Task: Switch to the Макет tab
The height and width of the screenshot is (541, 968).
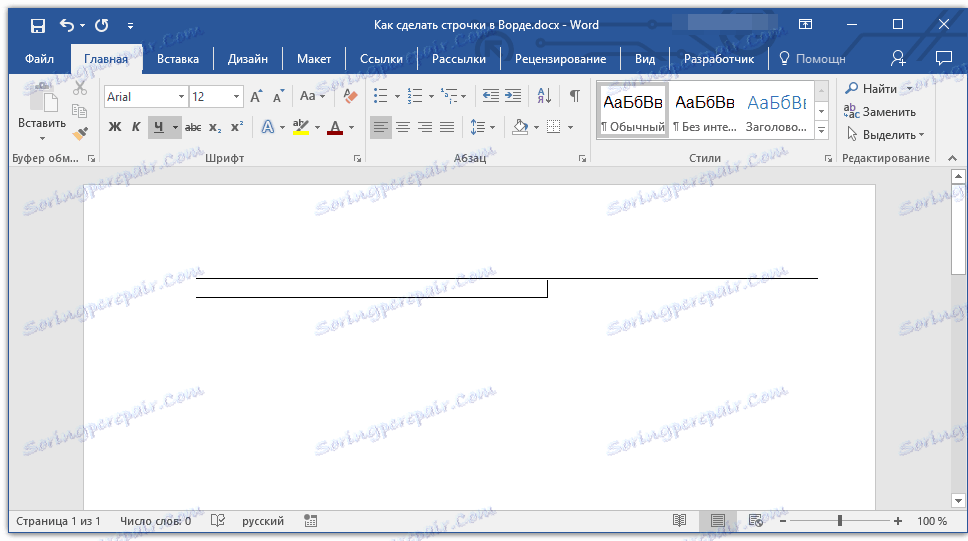Action: 314,59
